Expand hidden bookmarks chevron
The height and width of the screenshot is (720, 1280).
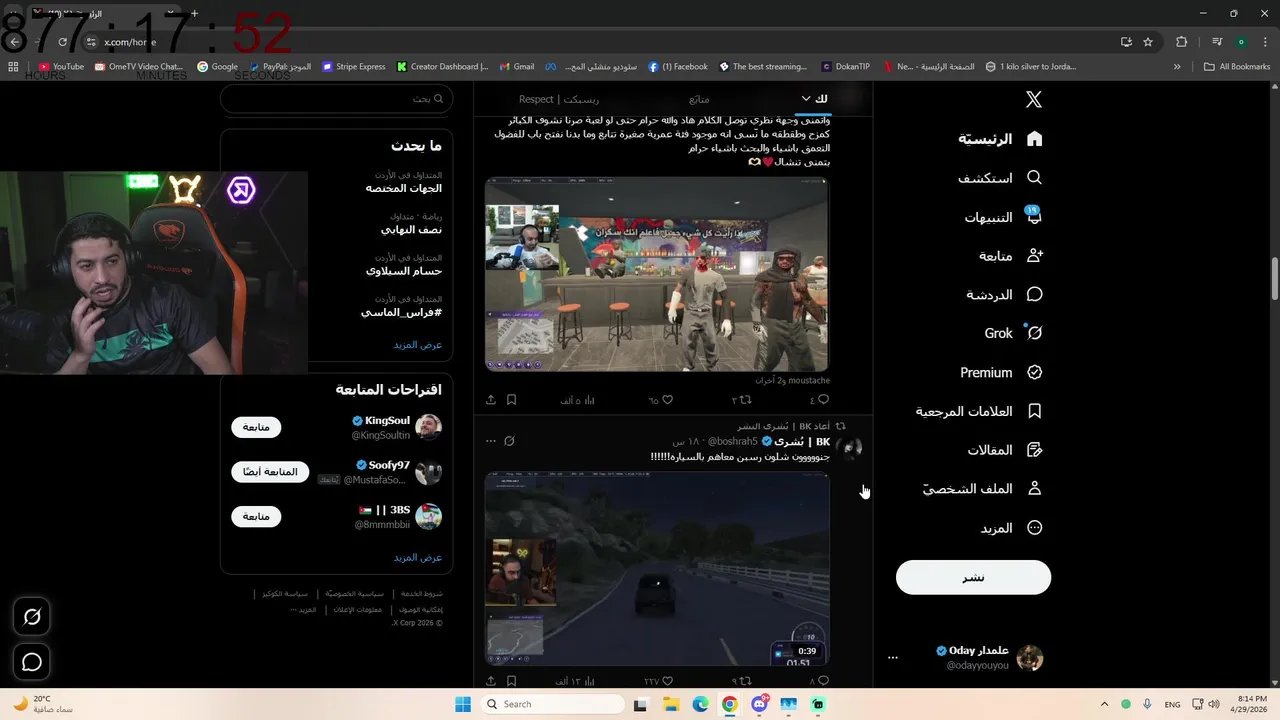click(1177, 67)
